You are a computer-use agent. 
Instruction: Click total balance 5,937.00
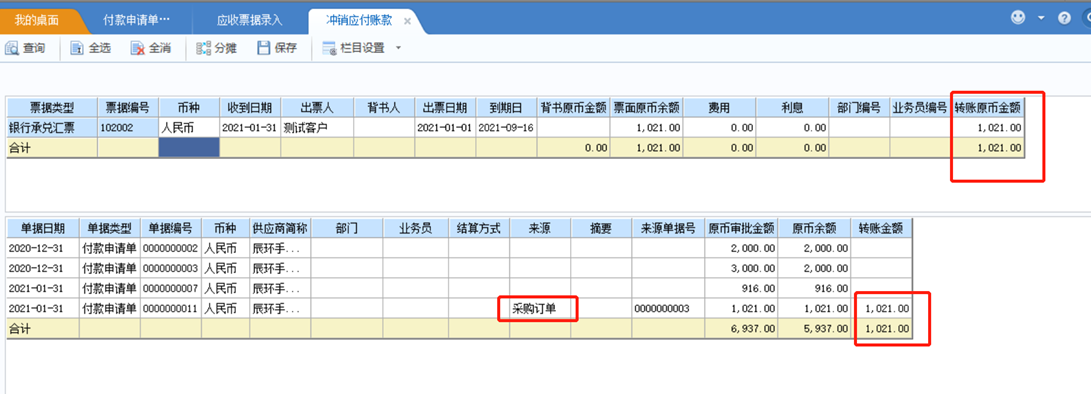pos(814,329)
